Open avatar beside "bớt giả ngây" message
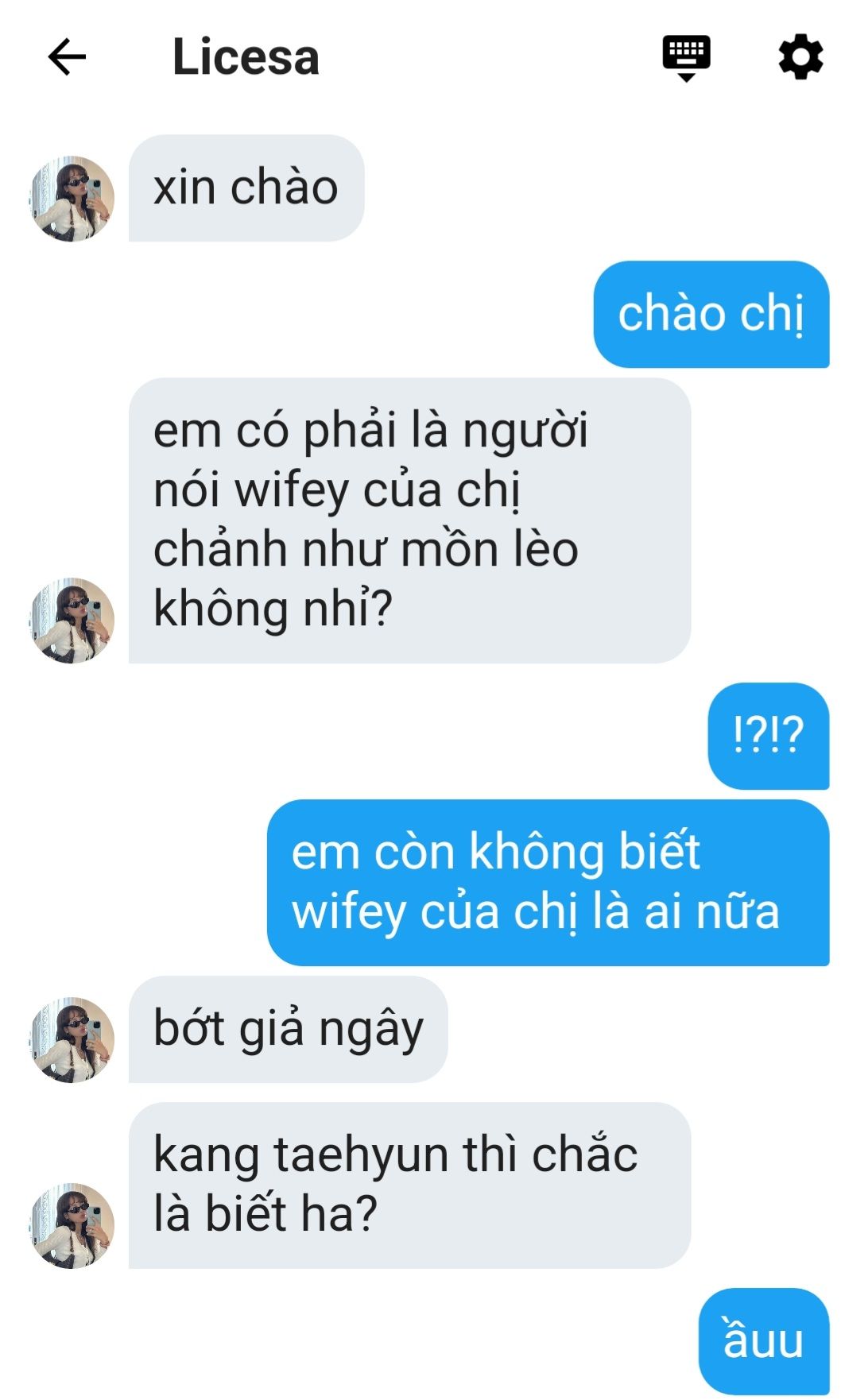The width and height of the screenshot is (845, 1400). pos(72,1040)
